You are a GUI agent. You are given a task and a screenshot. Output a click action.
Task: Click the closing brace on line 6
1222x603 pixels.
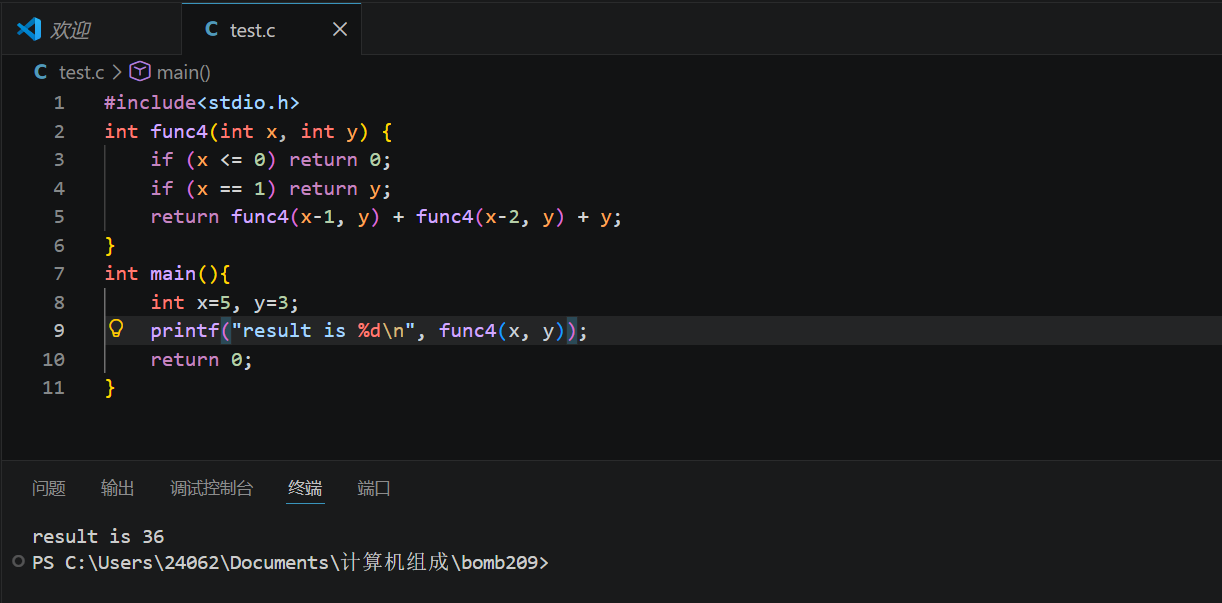coord(110,245)
